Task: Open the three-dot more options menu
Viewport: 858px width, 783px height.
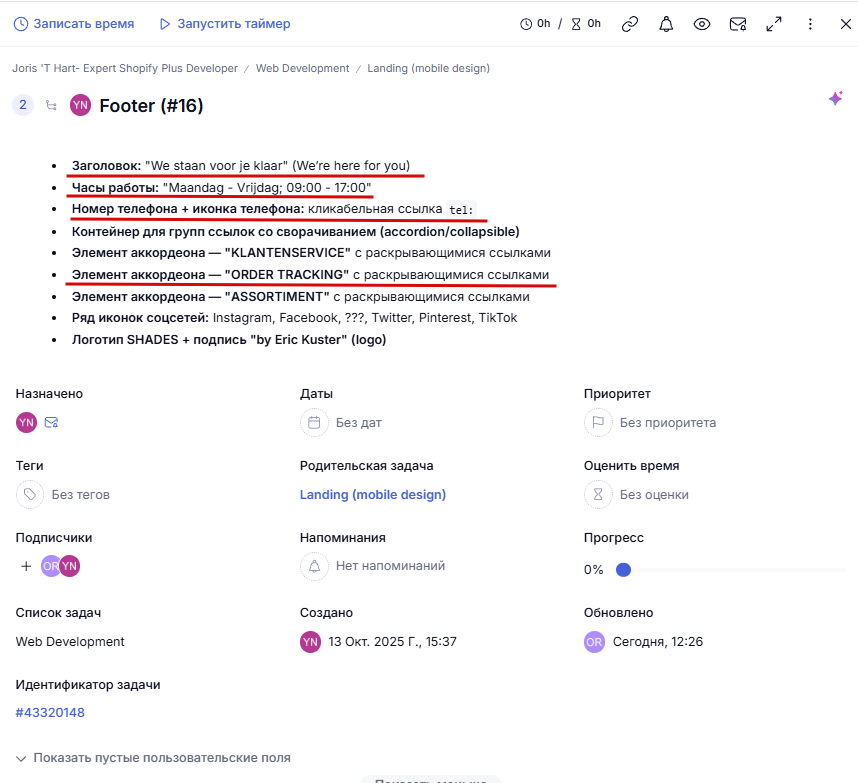Action: 810,24
